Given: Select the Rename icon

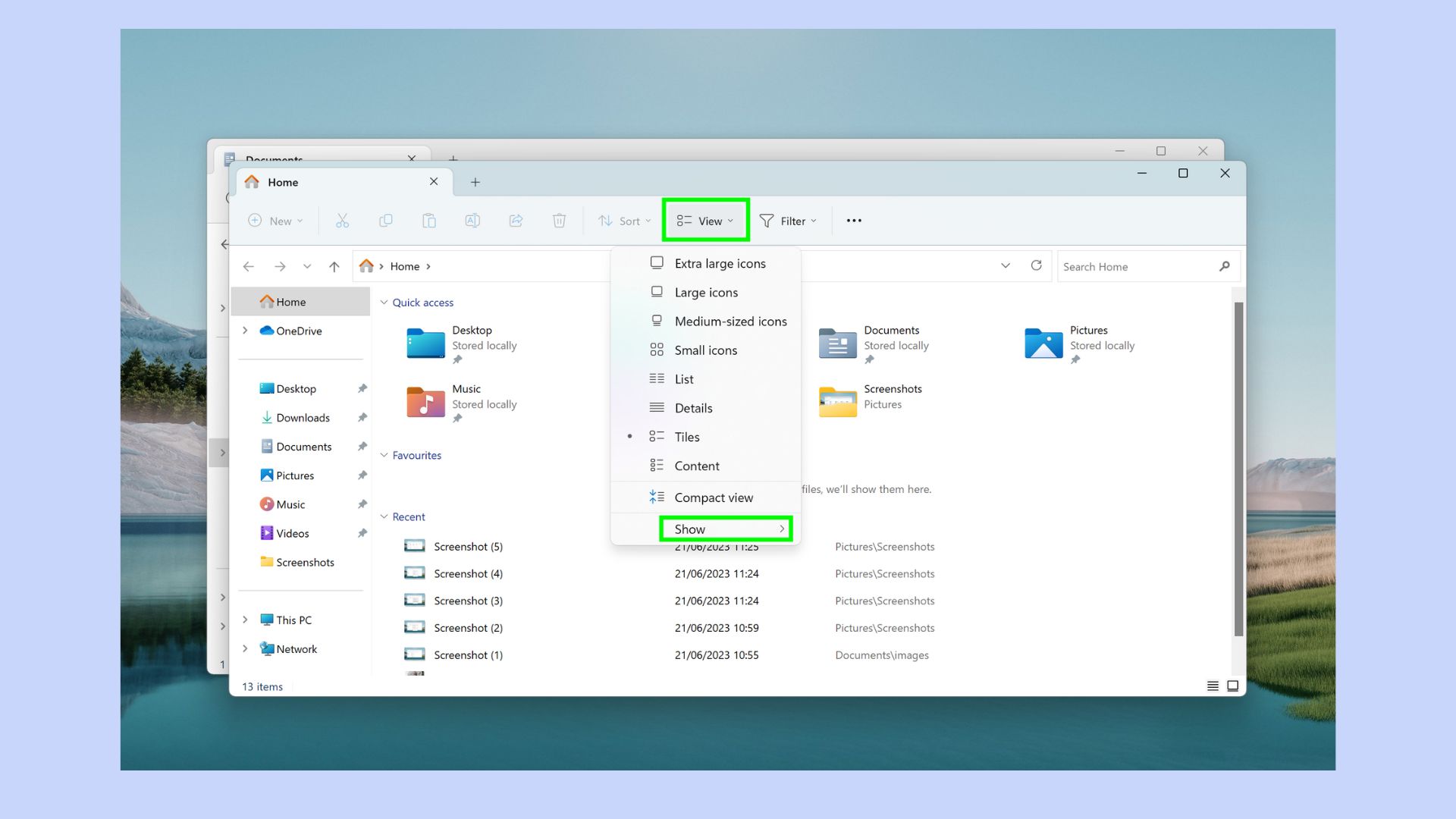Looking at the screenshot, I should pyautogui.click(x=472, y=221).
